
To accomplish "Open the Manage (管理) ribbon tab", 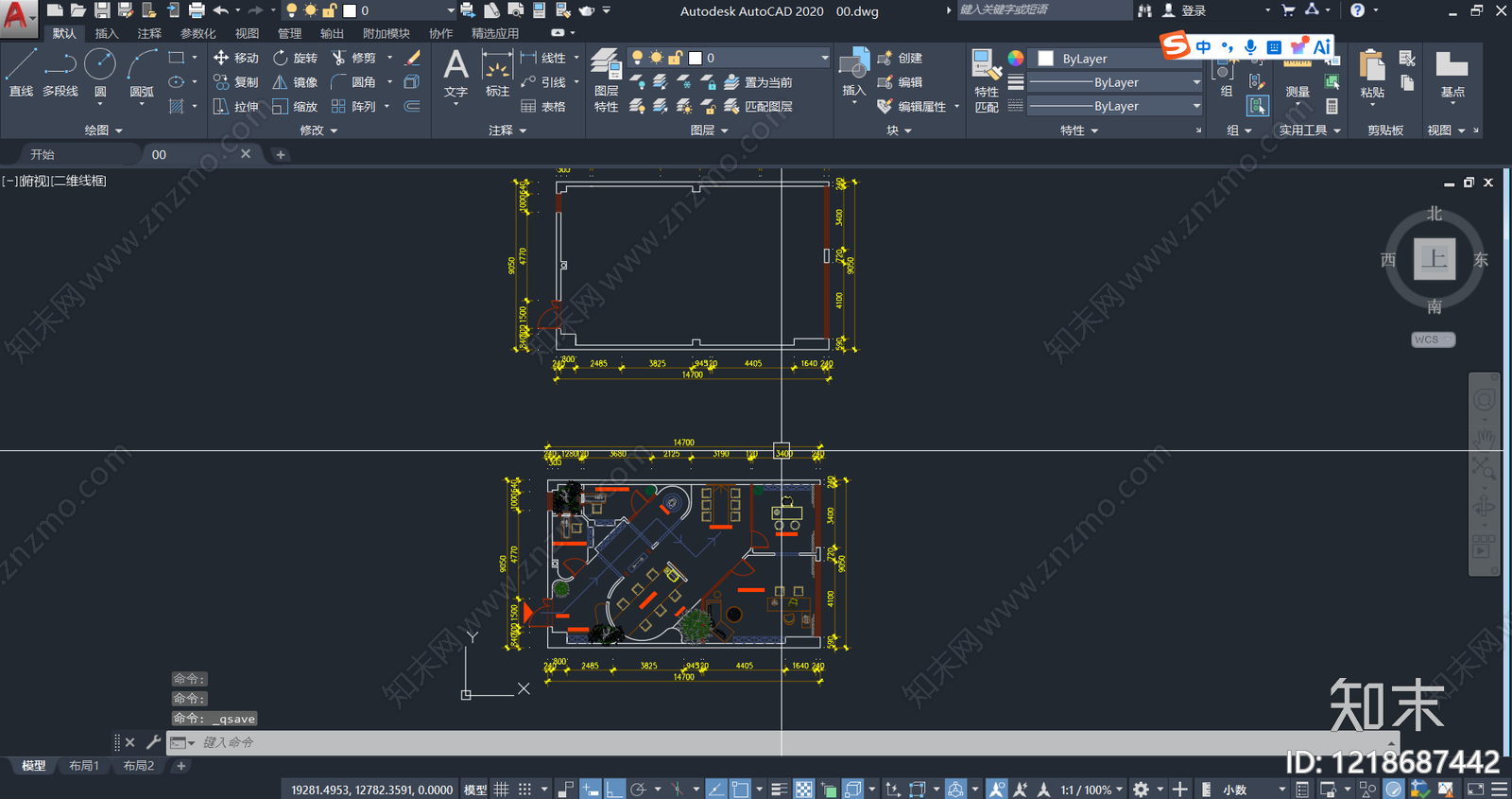I will point(289,33).
